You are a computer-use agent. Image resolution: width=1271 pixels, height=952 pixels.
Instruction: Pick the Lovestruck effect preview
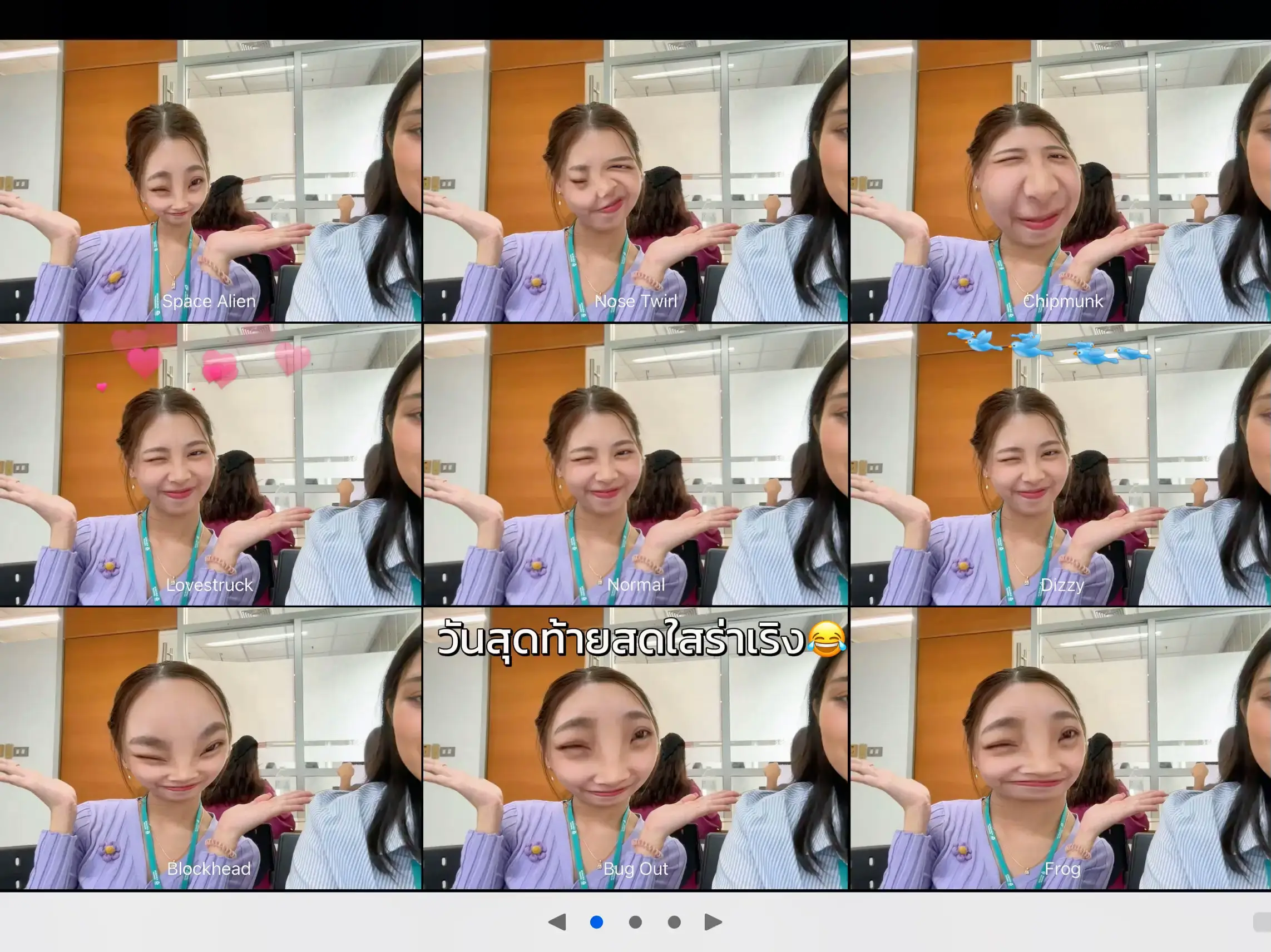tap(210, 464)
